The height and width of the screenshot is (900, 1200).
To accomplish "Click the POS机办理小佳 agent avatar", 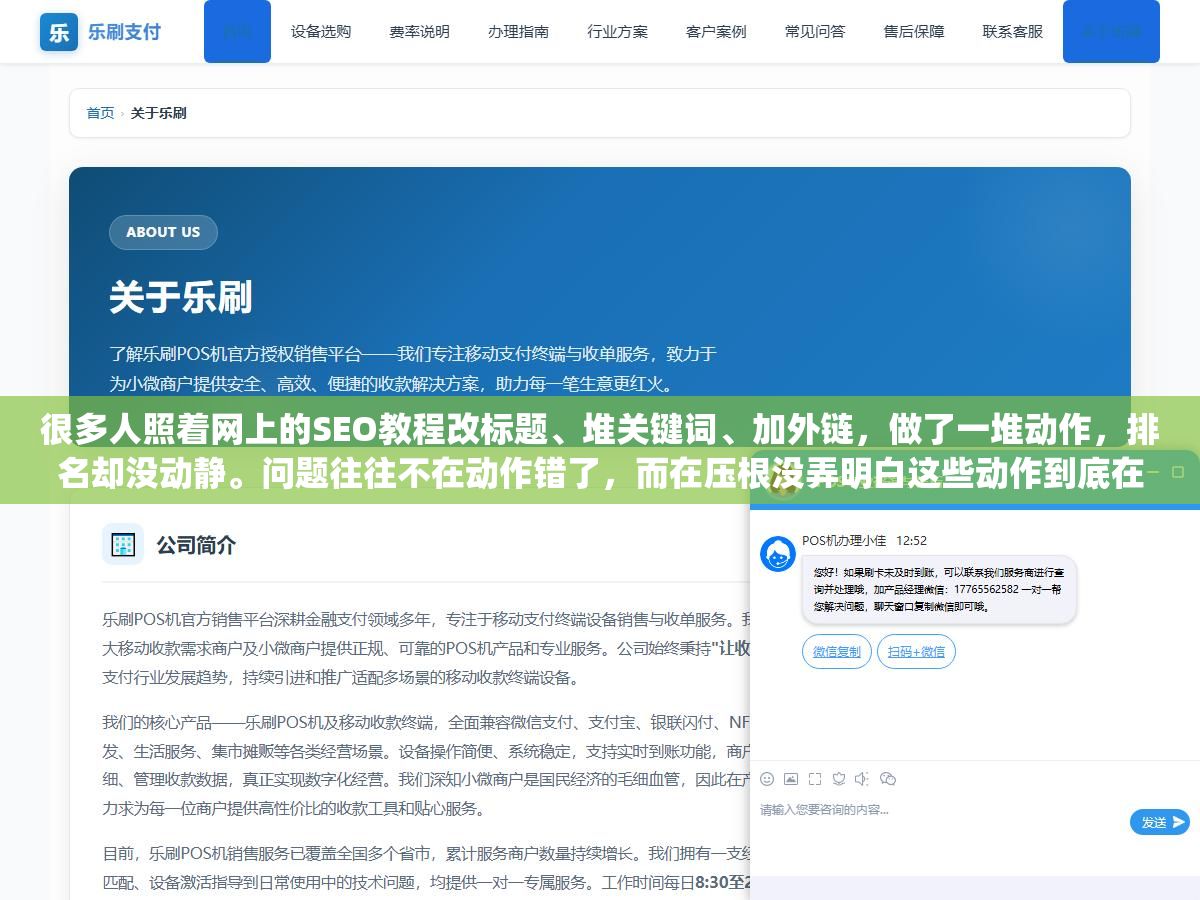I will pyautogui.click(x=778, y=554).
